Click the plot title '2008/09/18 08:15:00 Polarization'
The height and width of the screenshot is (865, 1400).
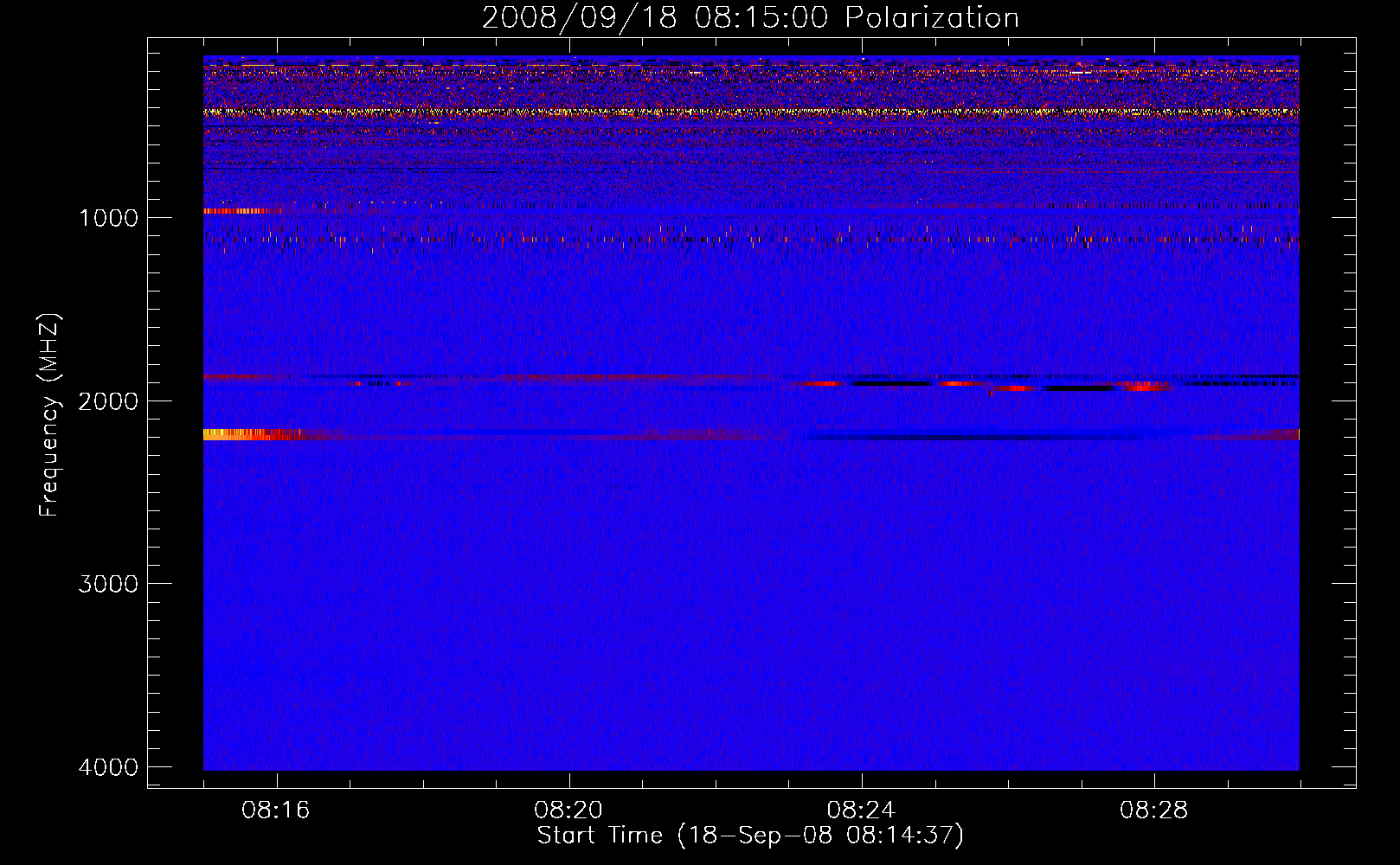[750, 18]
